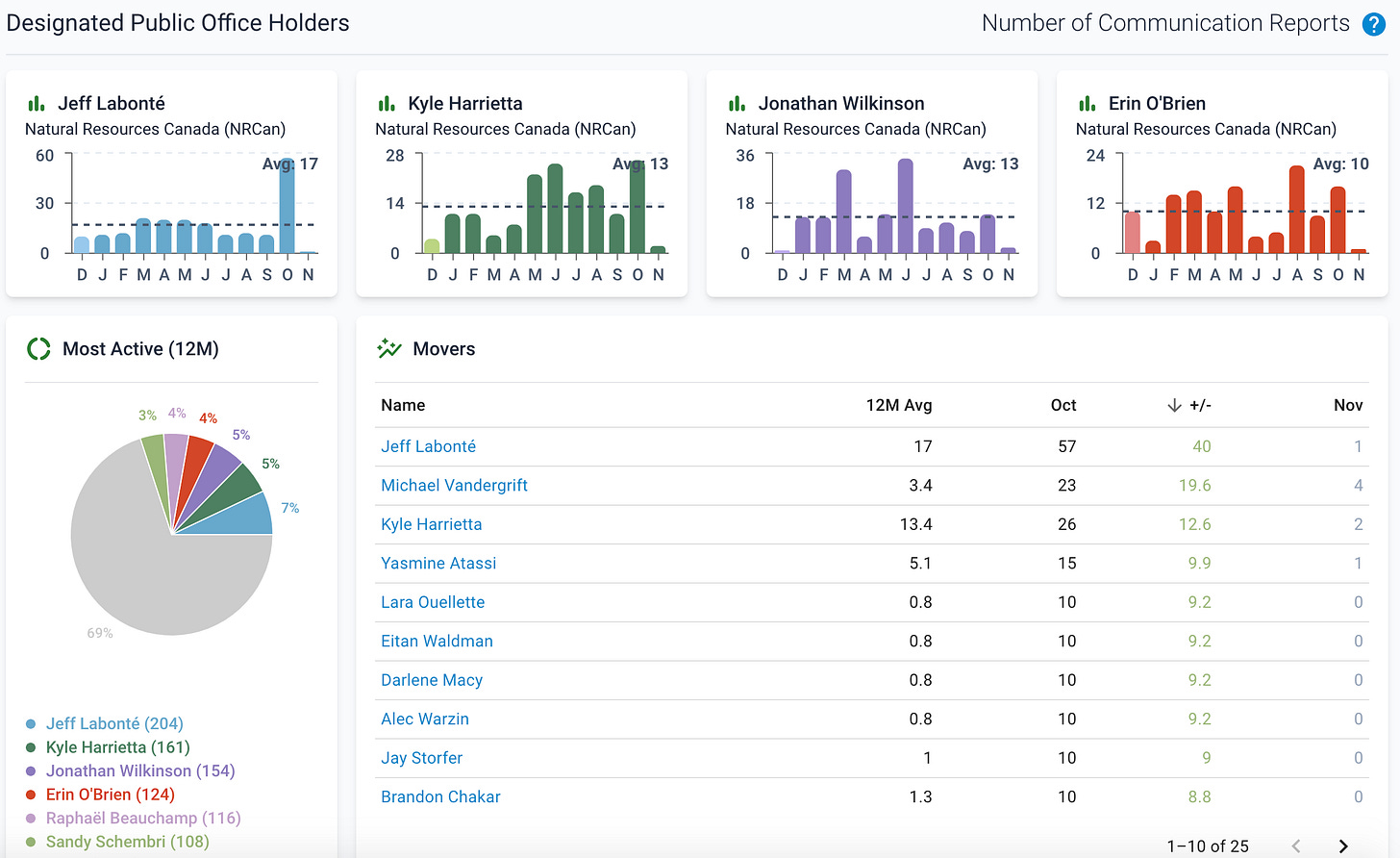
Task: Click the bar chart icon beside Kyle Harrietta's card
Action: click(387, 103)
